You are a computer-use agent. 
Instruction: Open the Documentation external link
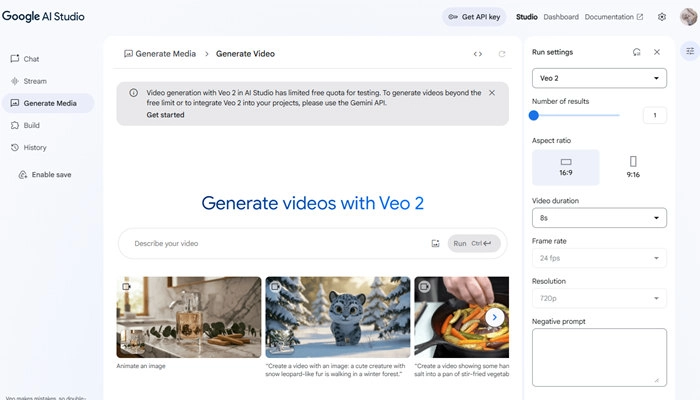click(x=614, y=17)
